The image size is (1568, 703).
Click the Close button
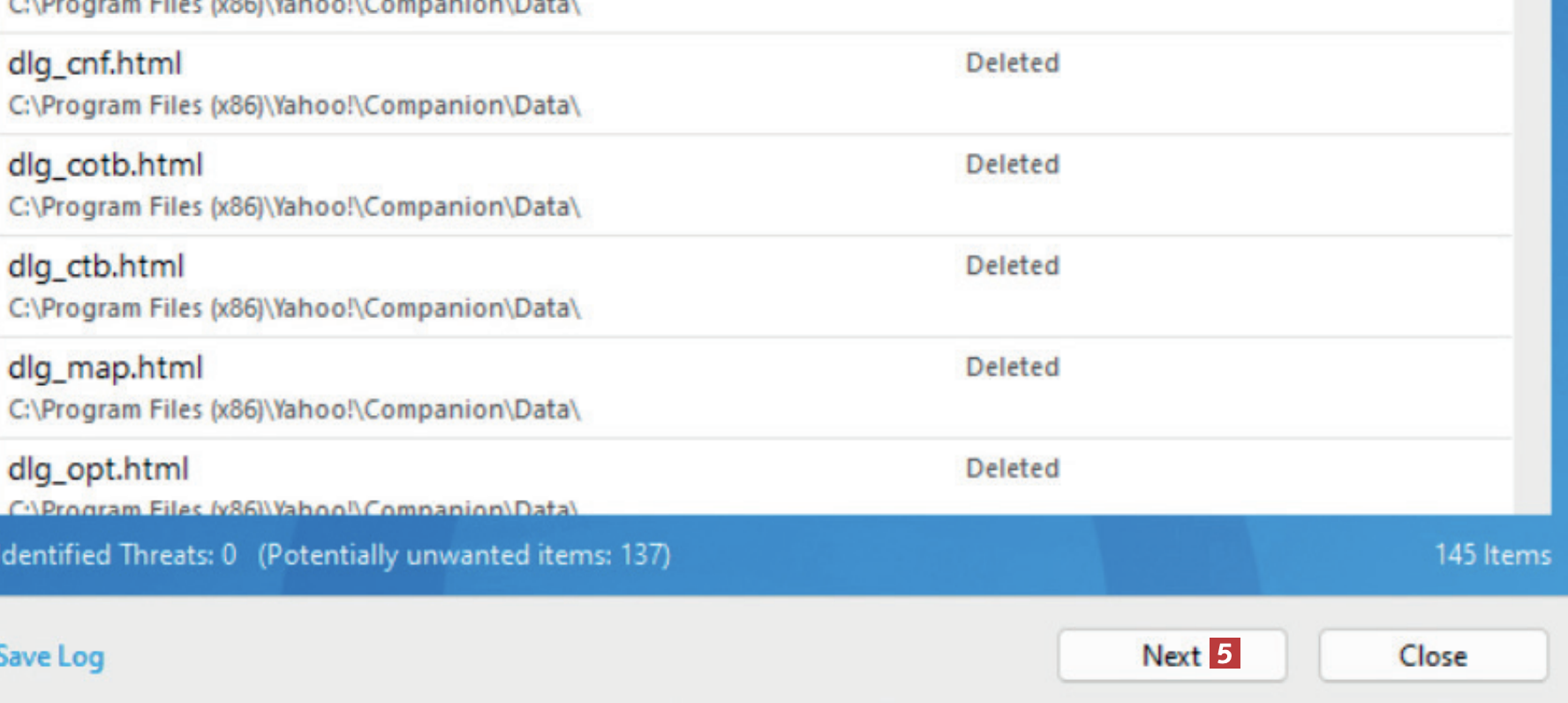[1433, 655]
